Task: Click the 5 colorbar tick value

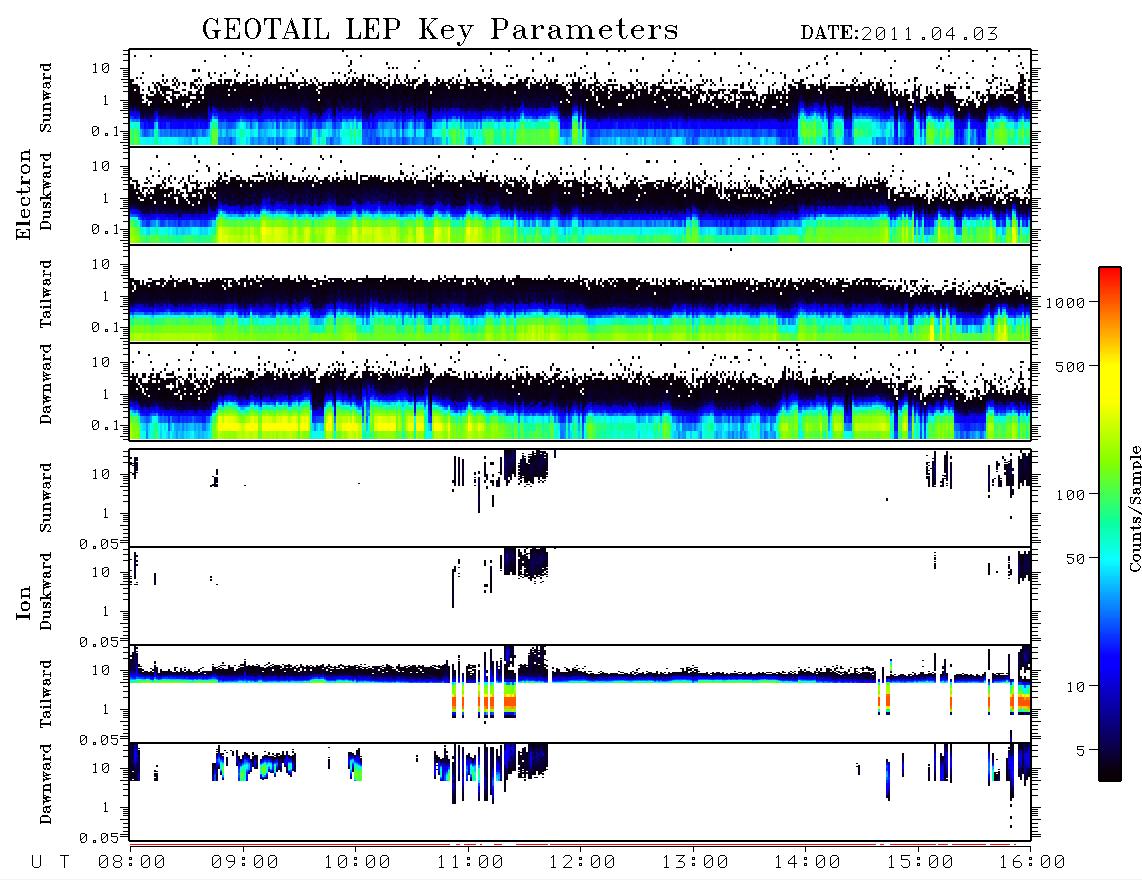Action: tap(1081, 751)
